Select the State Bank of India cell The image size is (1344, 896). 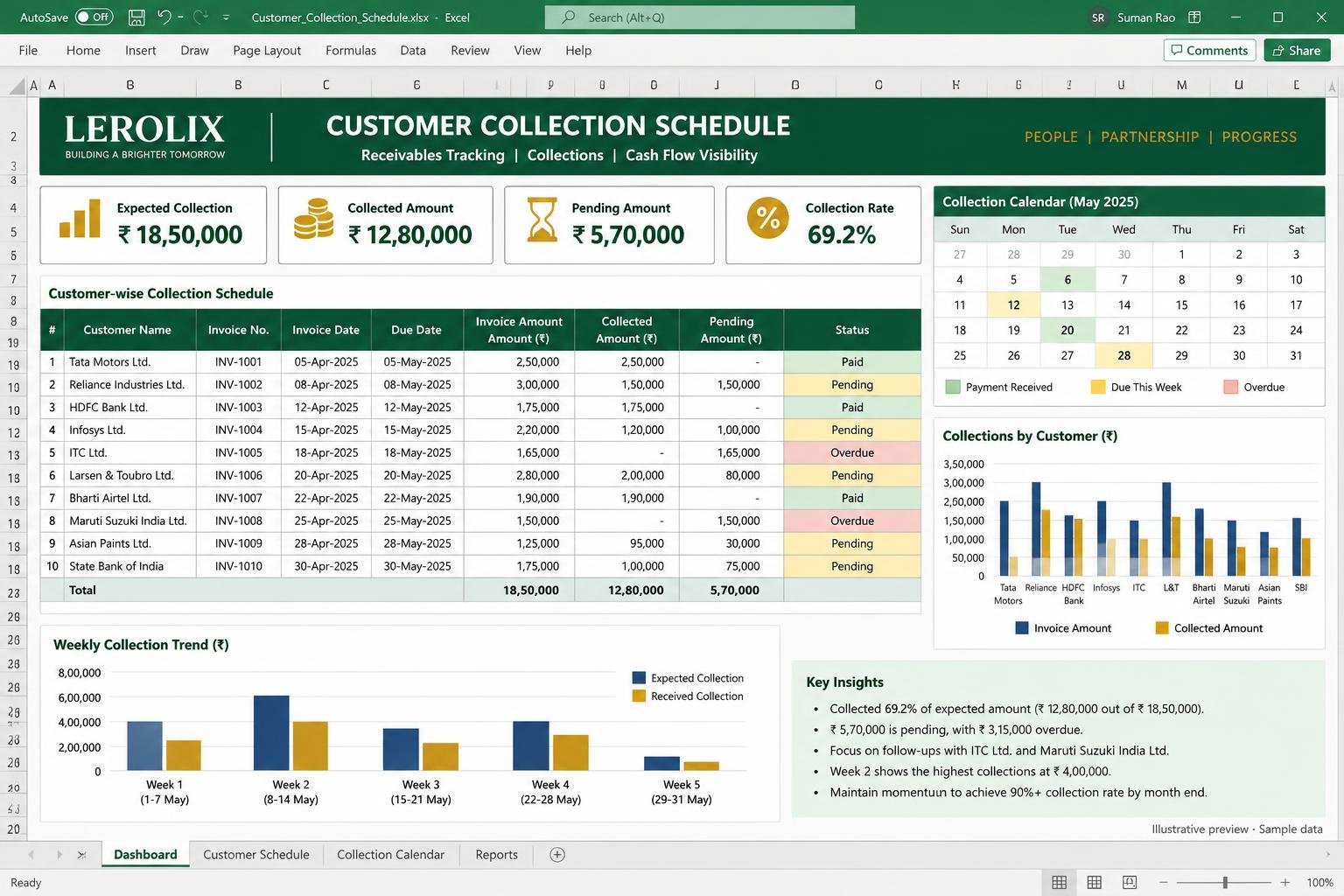point(129,566)
